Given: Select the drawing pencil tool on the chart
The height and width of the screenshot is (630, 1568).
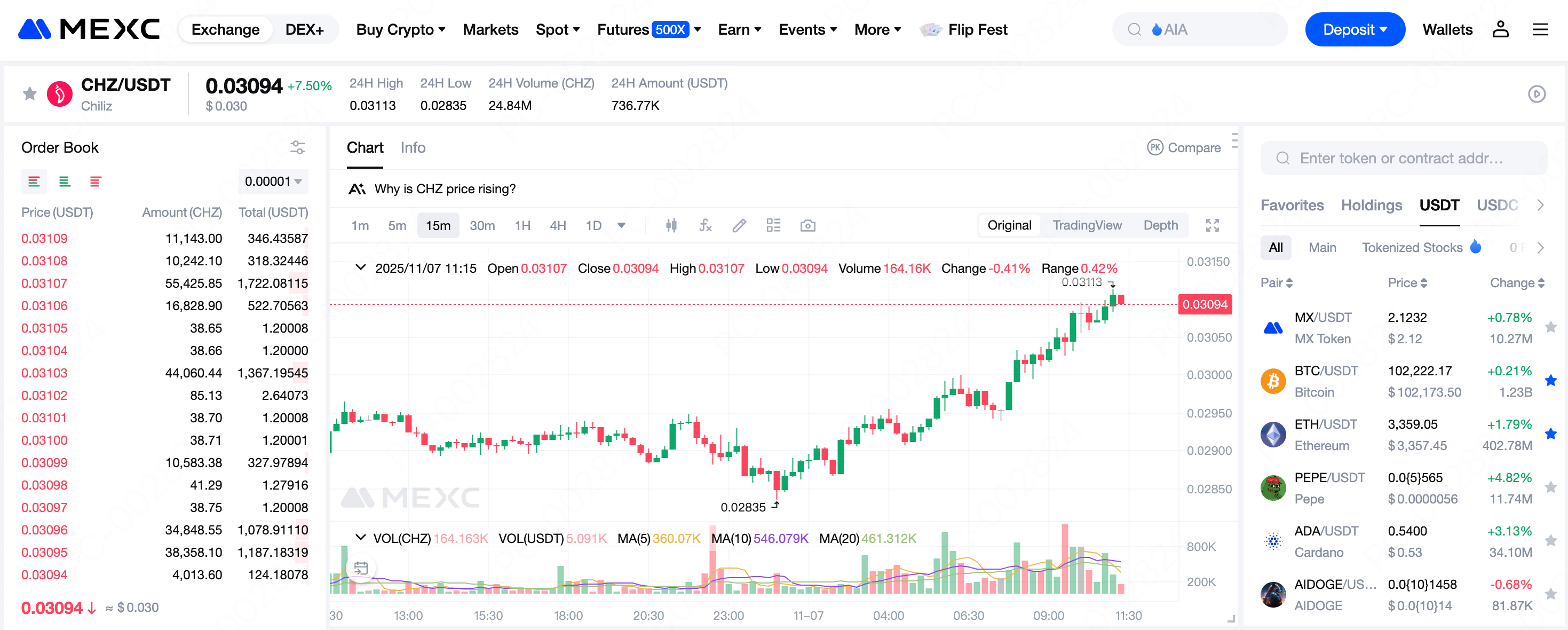Looking at the screenshot, I should [x=739, y=225].
